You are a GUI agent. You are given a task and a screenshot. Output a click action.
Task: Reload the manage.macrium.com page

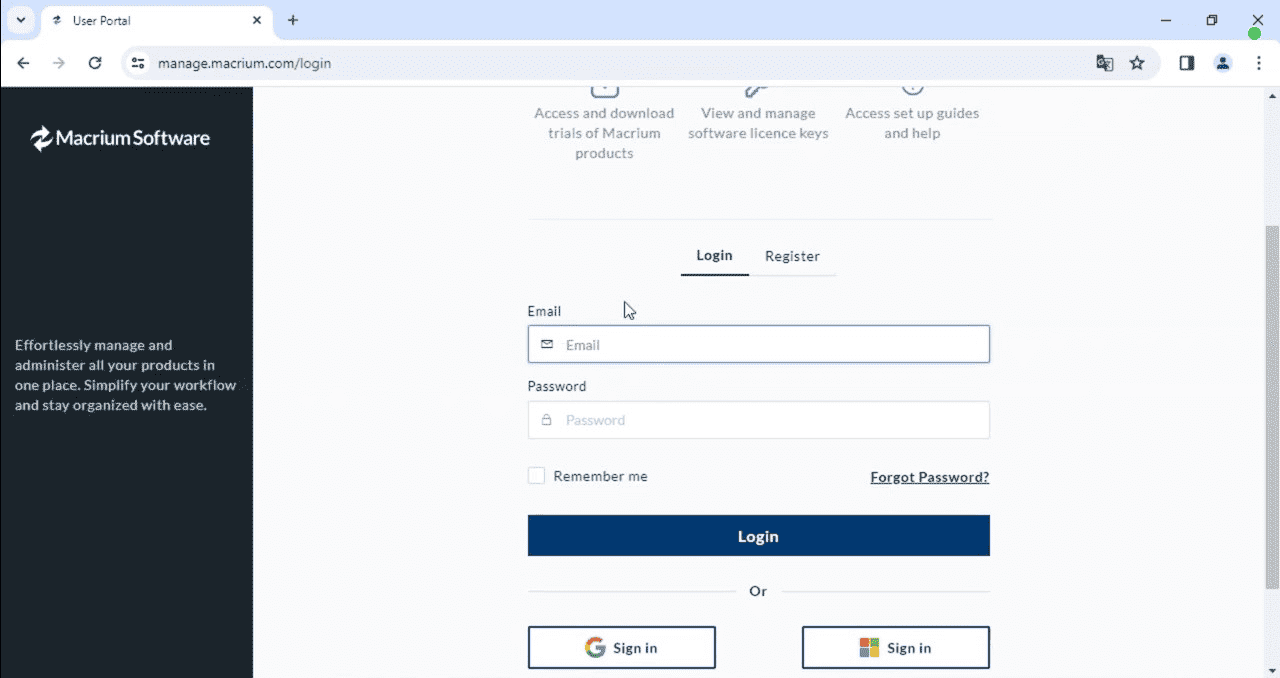tap(95, 63)
